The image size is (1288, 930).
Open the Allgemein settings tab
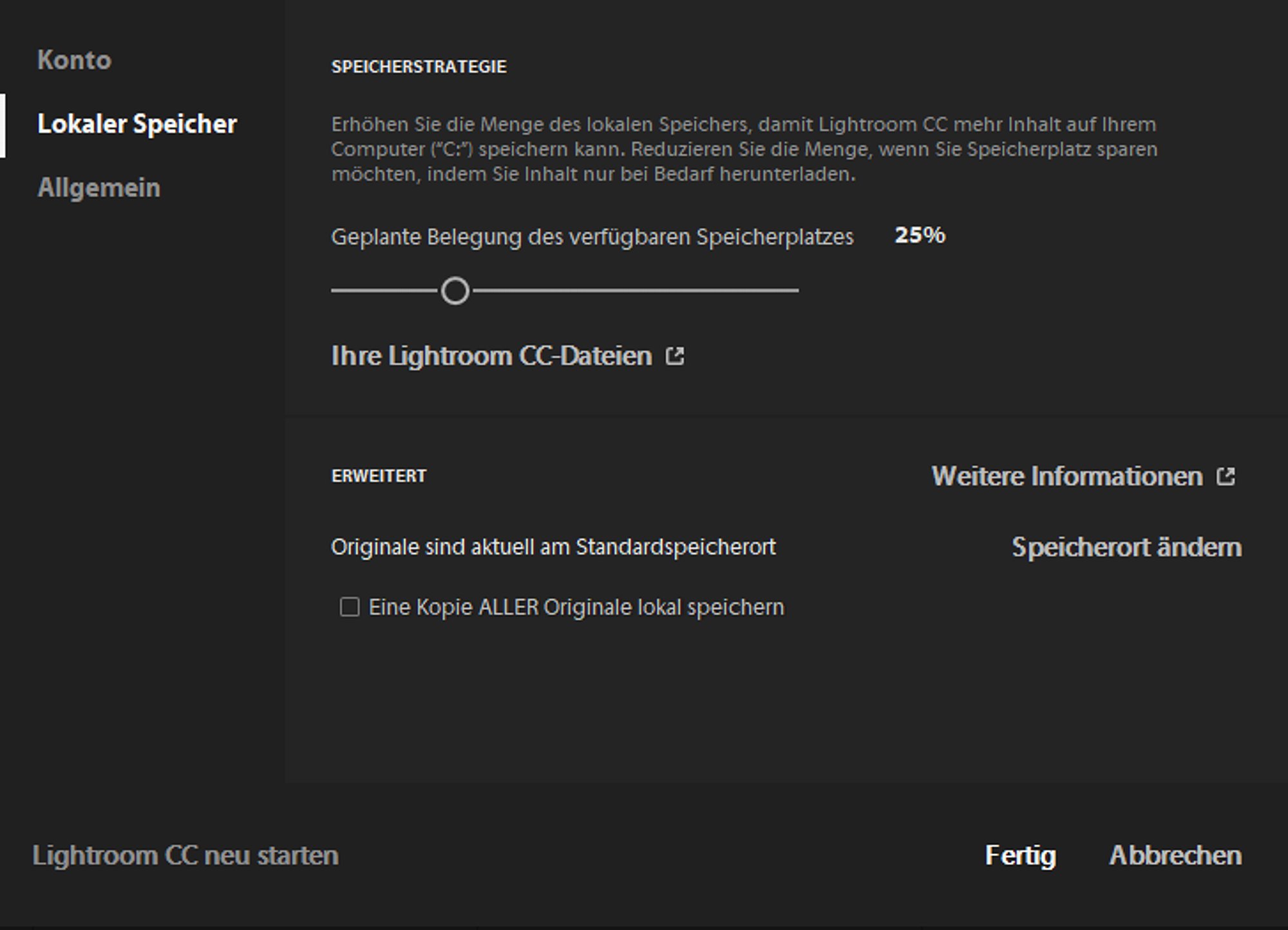pyautogui.click(x=99, y=187)
